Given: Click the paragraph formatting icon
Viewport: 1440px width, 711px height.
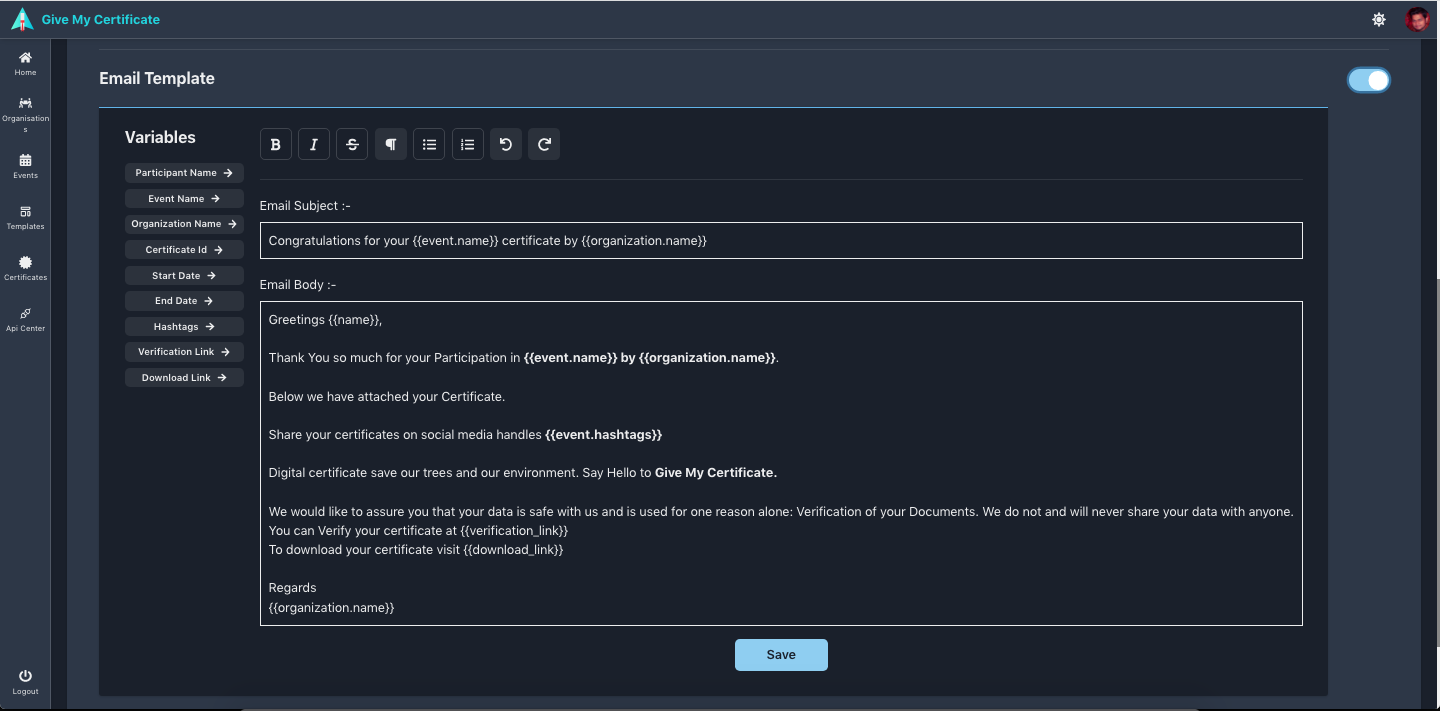Looking at the screenshot, I should tap(390, 144).
